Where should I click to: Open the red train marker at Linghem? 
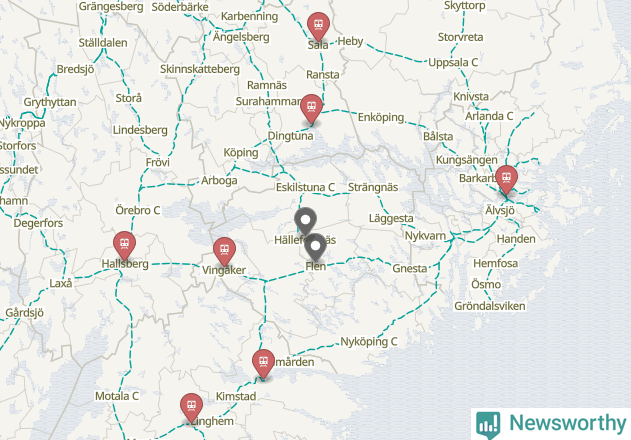[x=191, y=408]
